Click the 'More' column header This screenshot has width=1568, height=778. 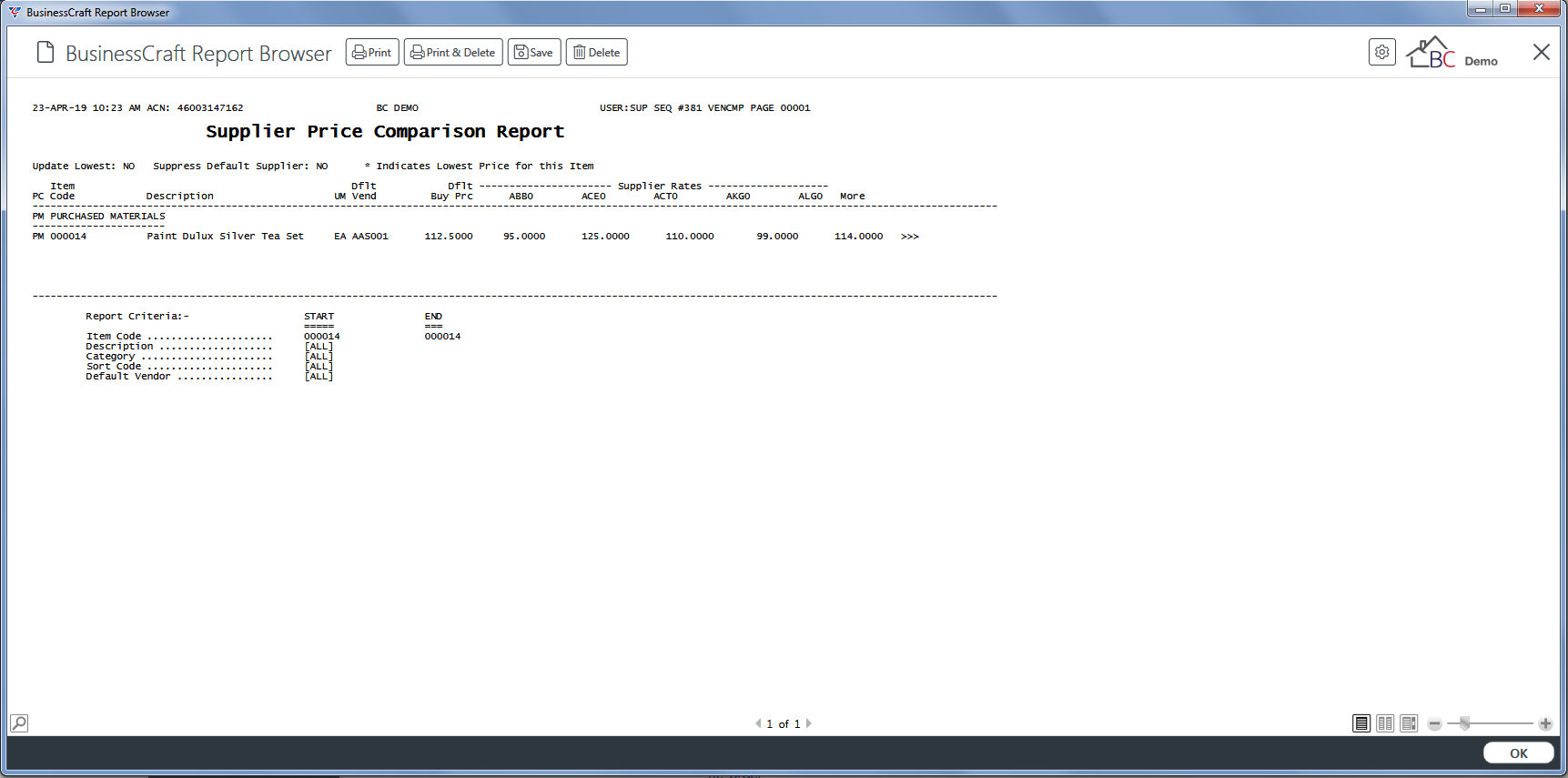tap(853, 197)
